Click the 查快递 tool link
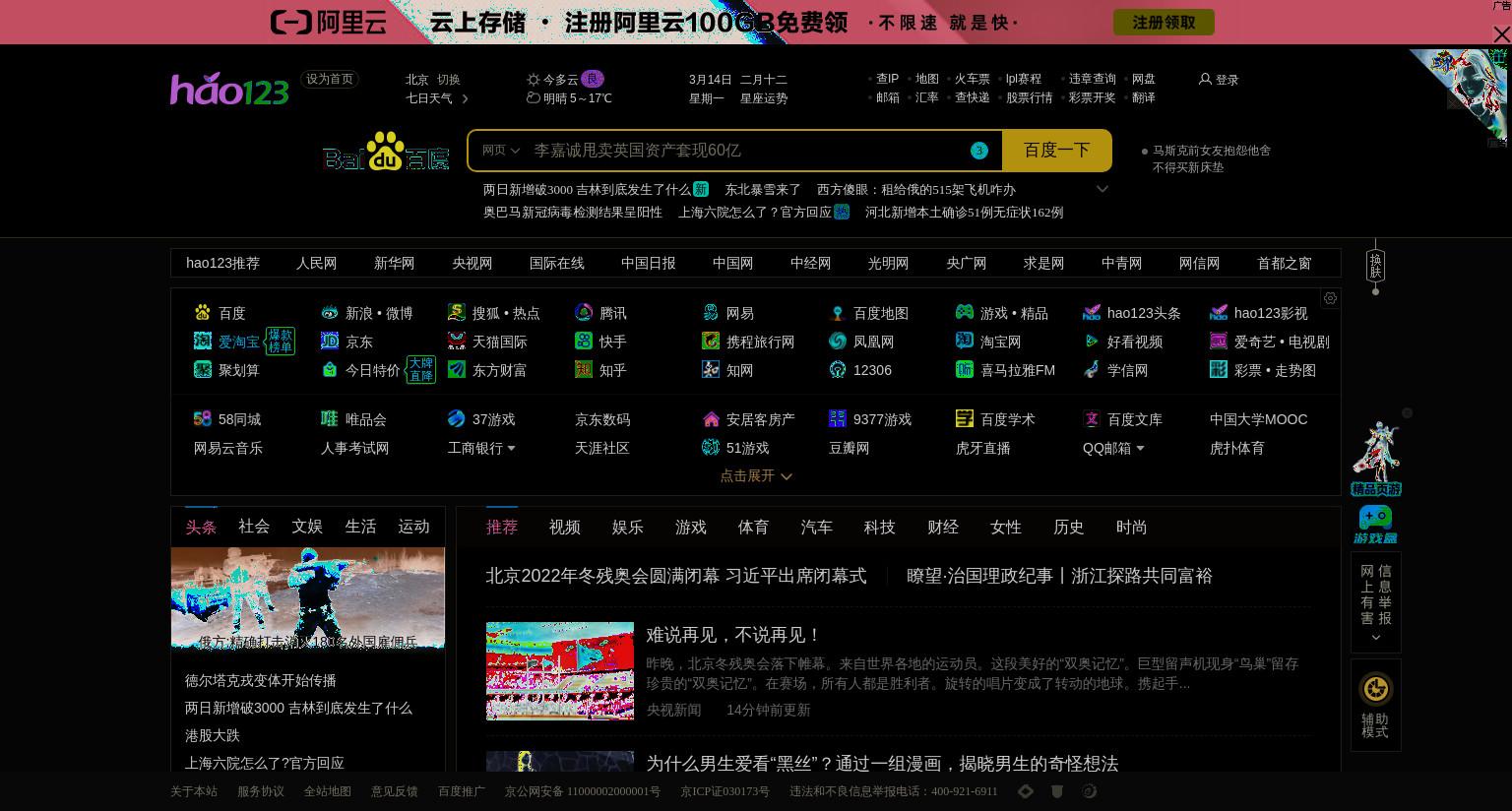Viewport: 1512px width, 811px height. tap(972, 97)
